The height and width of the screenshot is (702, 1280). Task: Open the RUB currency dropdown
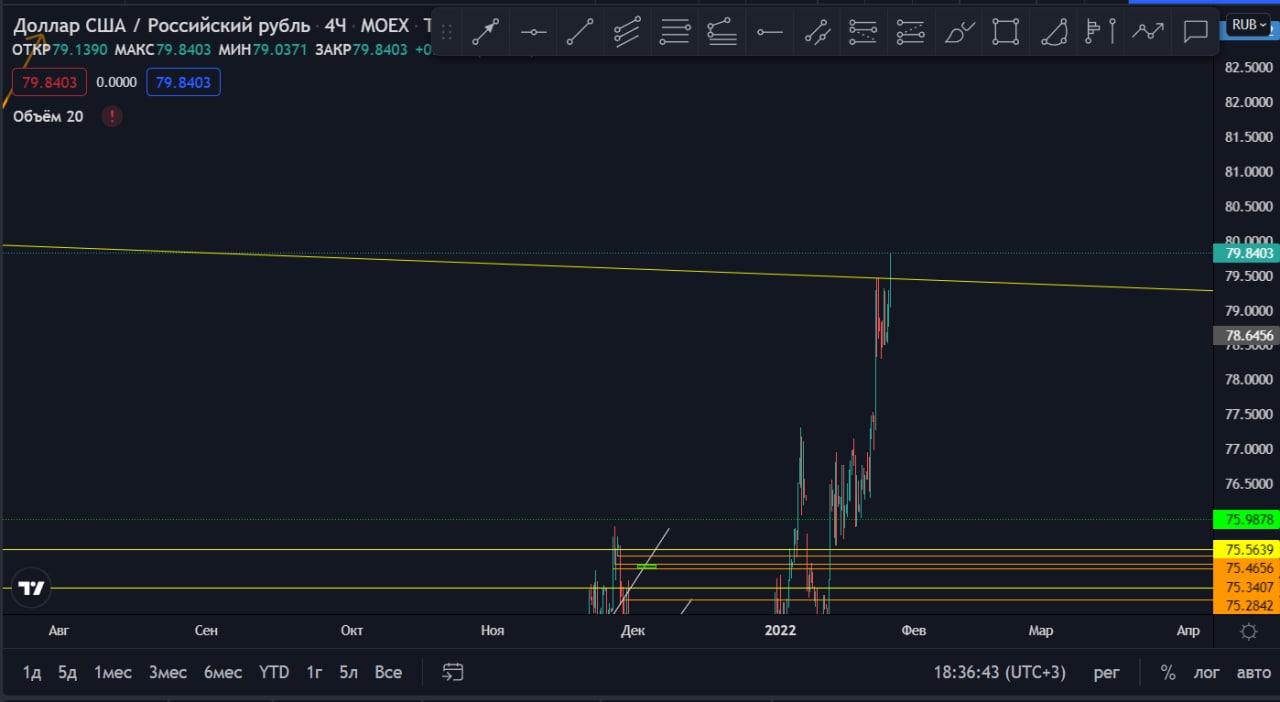(x=1250, y=24)
